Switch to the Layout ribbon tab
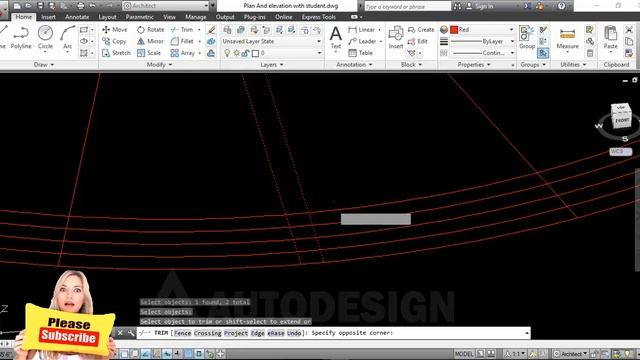 [x=107, y=17]
